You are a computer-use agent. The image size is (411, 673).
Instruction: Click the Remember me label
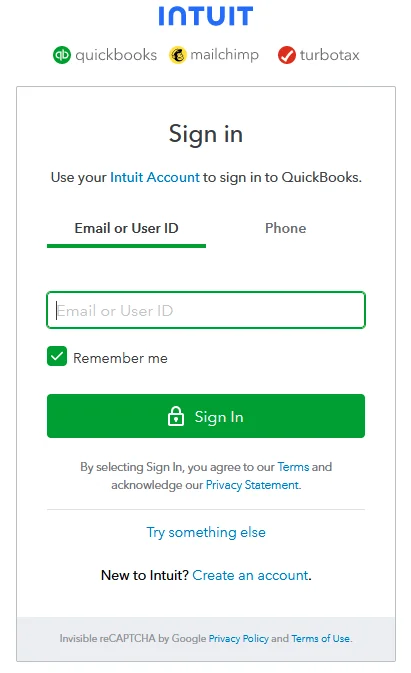click(x=120, y=358)
